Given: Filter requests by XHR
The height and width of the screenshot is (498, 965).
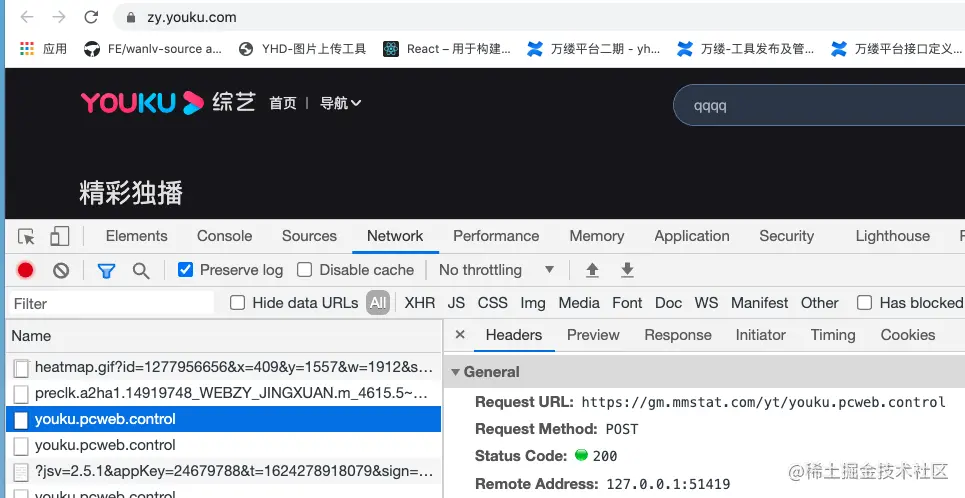Looking at the screenshot, I should point(420,303).
